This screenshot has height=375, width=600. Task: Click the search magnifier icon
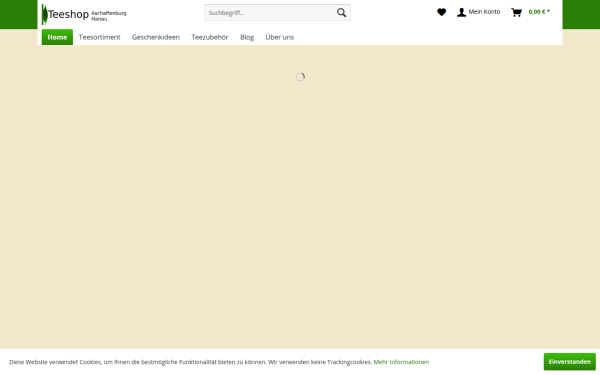tap(341, 13)
